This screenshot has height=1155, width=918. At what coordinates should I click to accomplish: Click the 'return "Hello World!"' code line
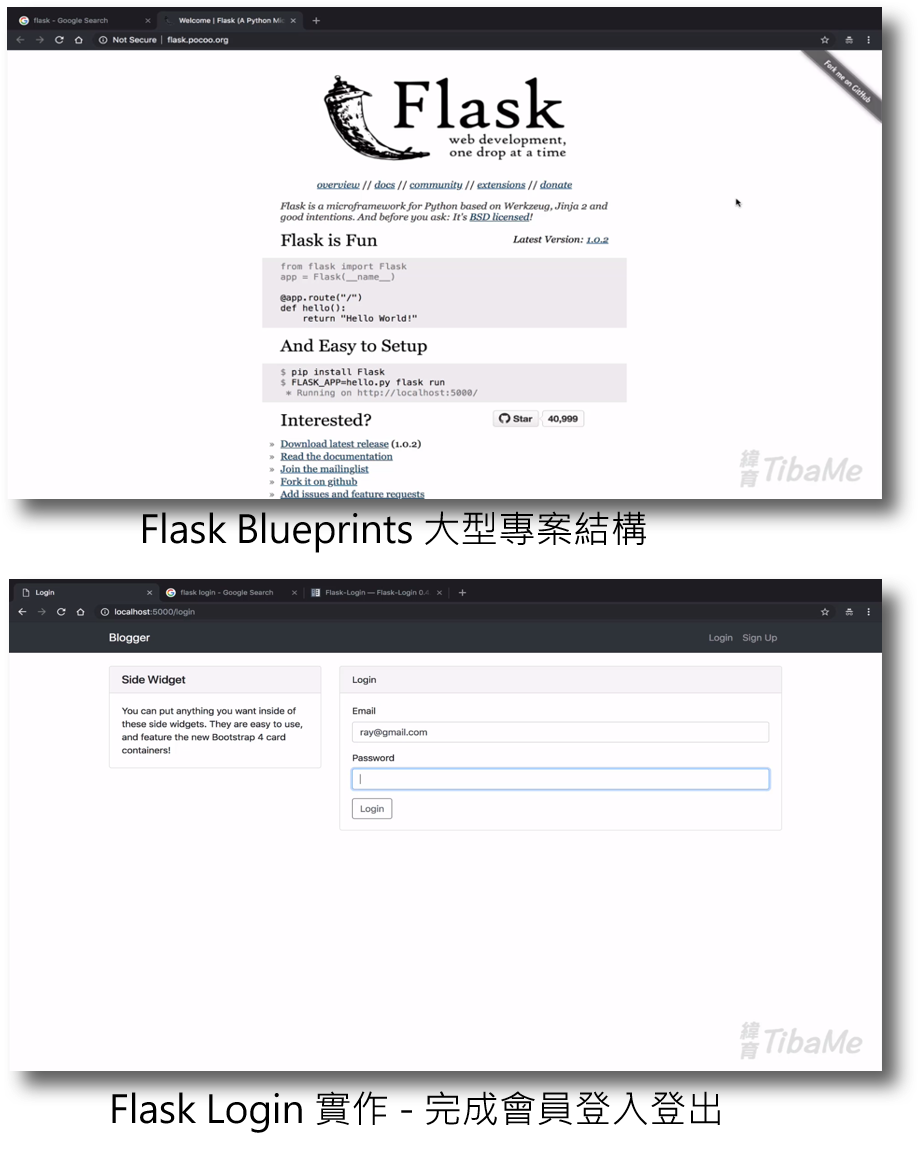(x=360, y=319)
